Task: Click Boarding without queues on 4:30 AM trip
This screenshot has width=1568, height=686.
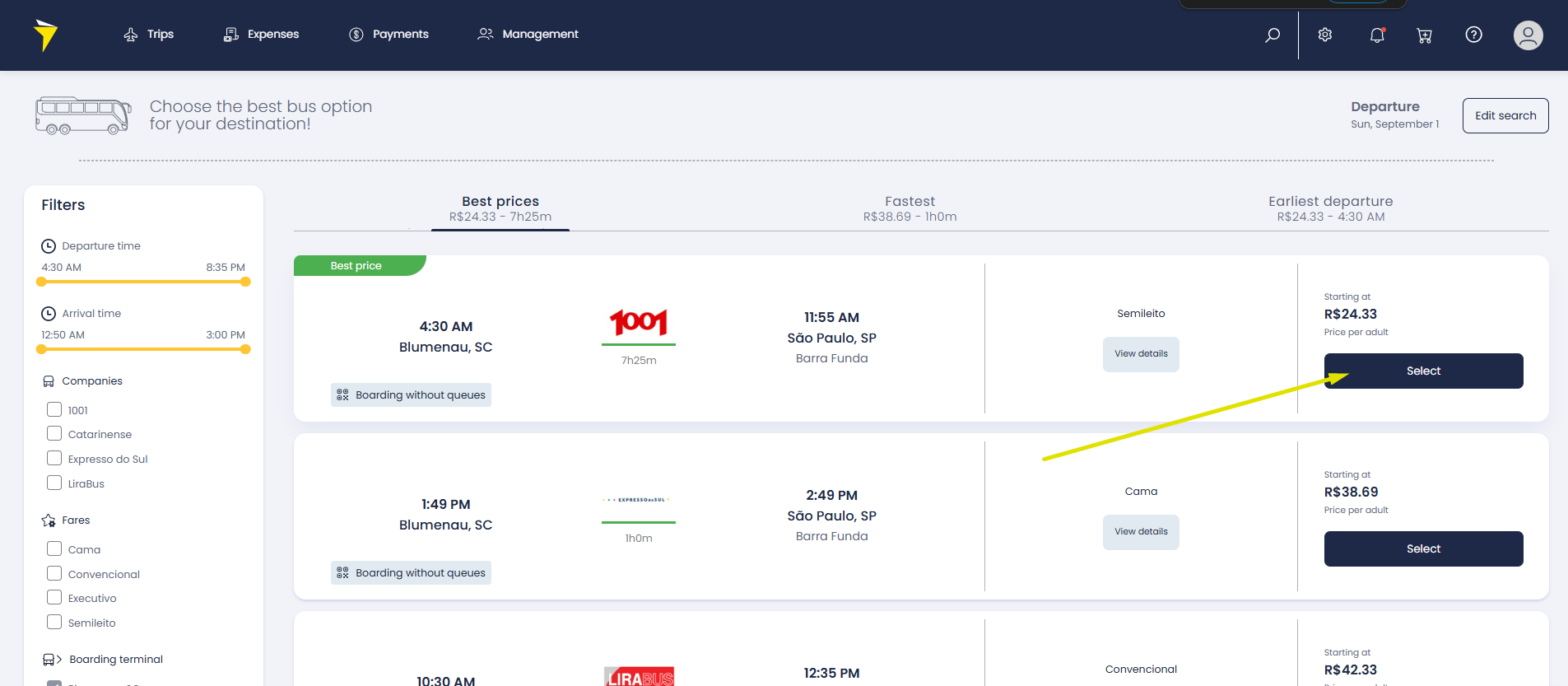Action: (x=411, y=395)
